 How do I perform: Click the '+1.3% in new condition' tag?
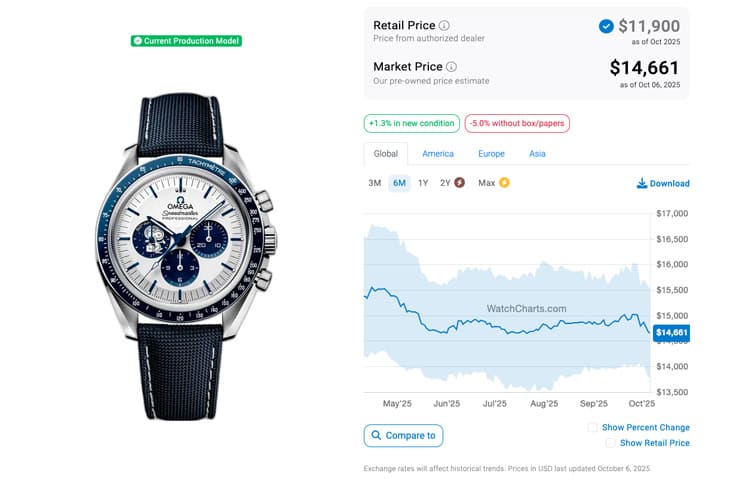pyautogui.click(x=411, y=123)
